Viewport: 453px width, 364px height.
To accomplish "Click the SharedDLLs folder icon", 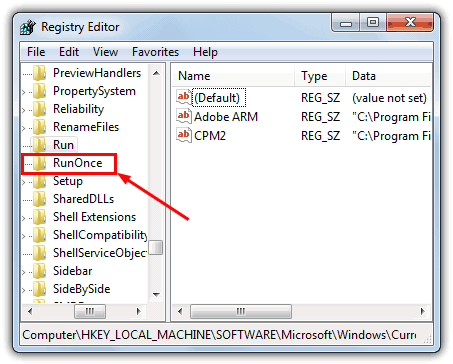I will click(40, 199).
